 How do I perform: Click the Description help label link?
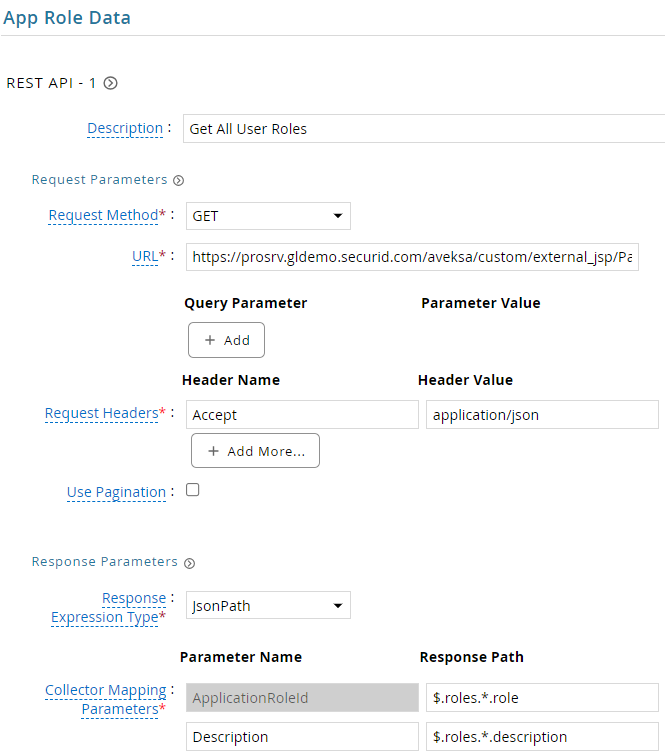[125, 128]
